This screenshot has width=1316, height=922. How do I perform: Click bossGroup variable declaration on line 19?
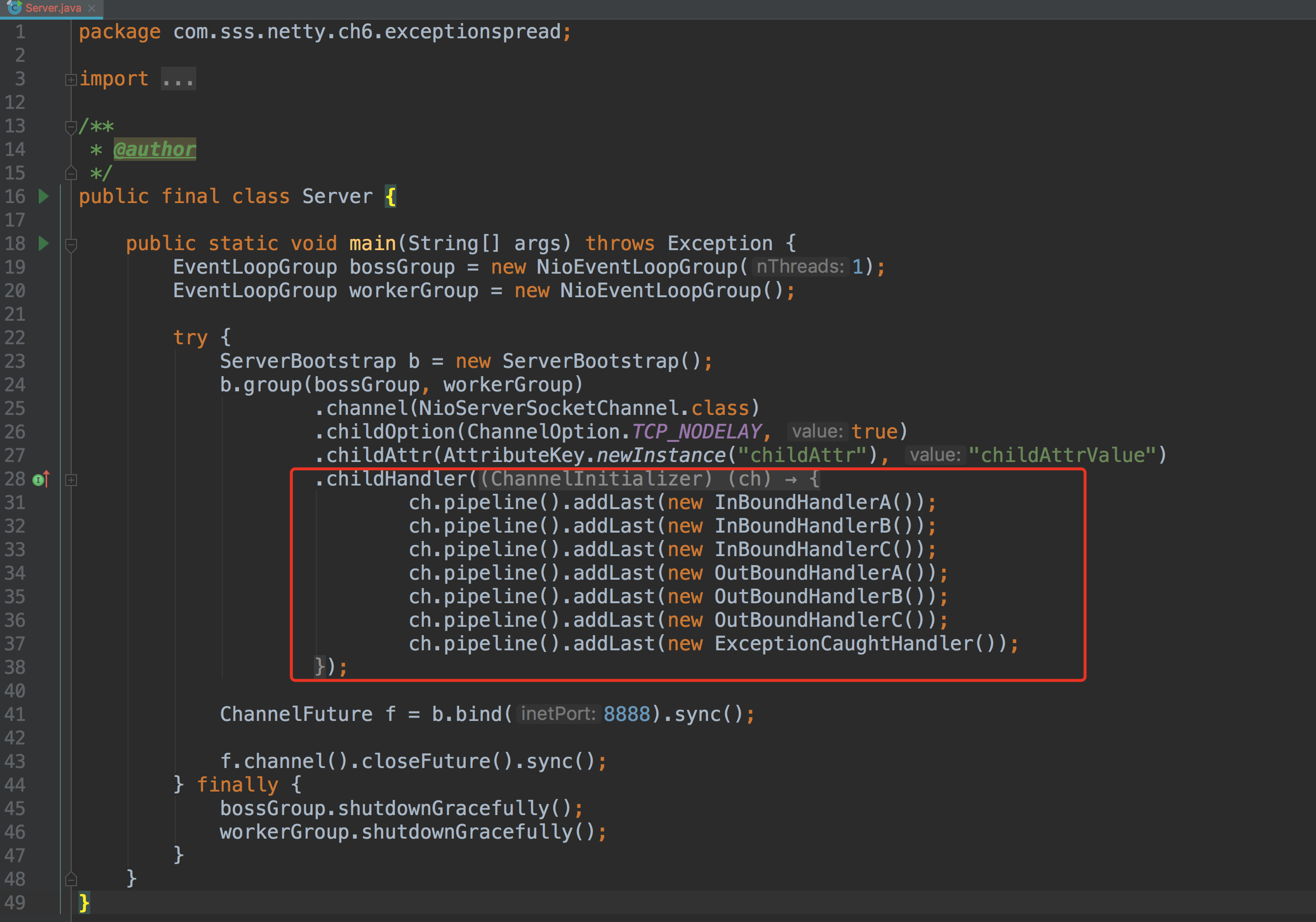402,267
